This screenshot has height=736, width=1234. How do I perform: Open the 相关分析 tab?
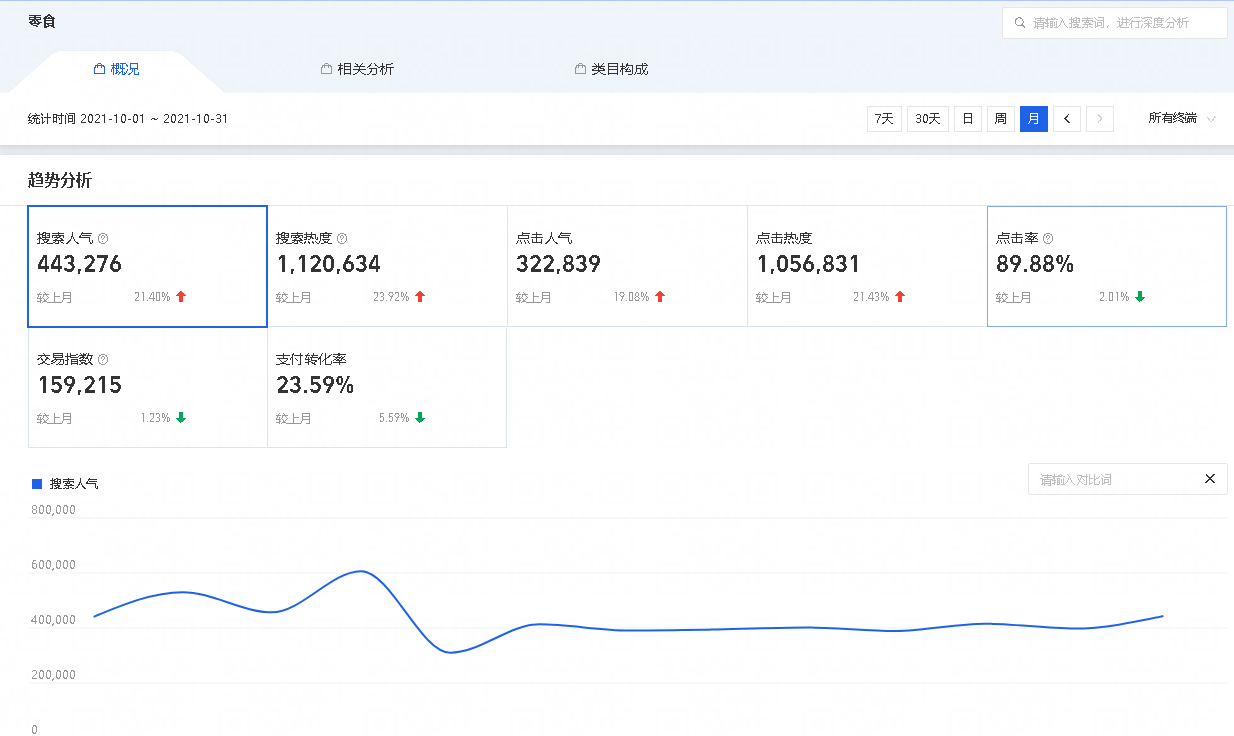tap(357, 69)
